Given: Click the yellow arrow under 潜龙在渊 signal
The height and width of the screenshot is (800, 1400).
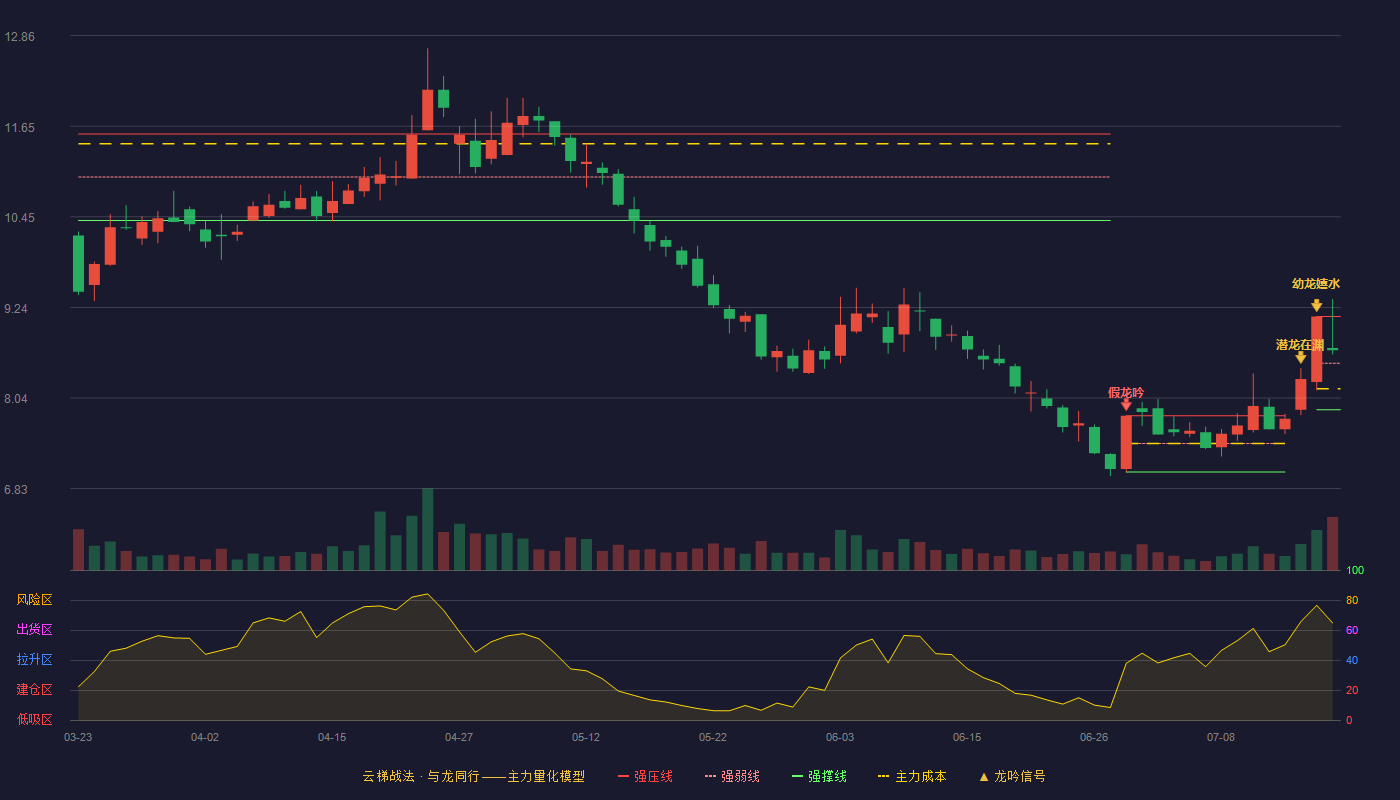Looking at the screenshot, I should [1300, 357].
